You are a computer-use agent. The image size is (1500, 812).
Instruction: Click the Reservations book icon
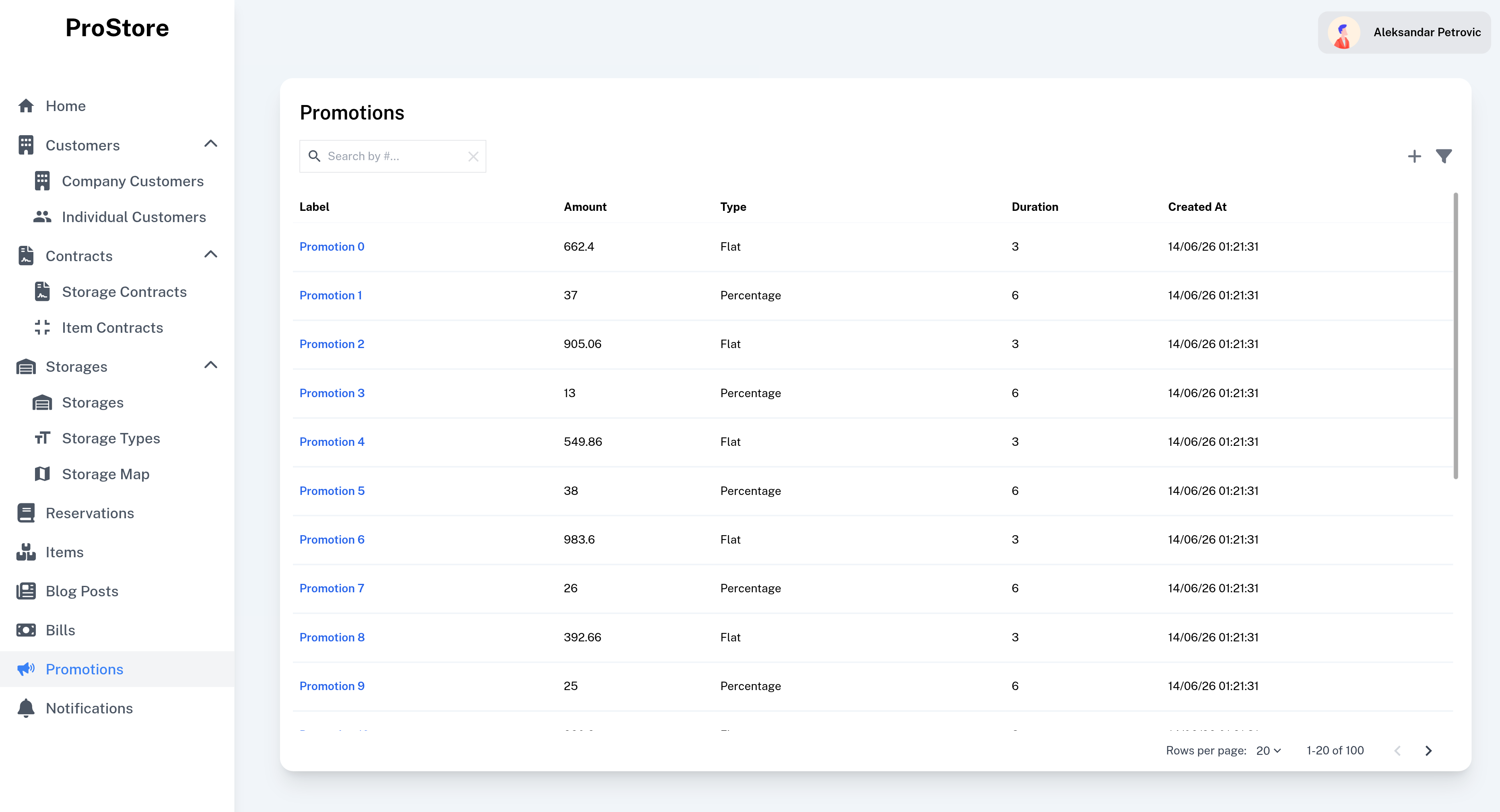(x=26, y=513)
